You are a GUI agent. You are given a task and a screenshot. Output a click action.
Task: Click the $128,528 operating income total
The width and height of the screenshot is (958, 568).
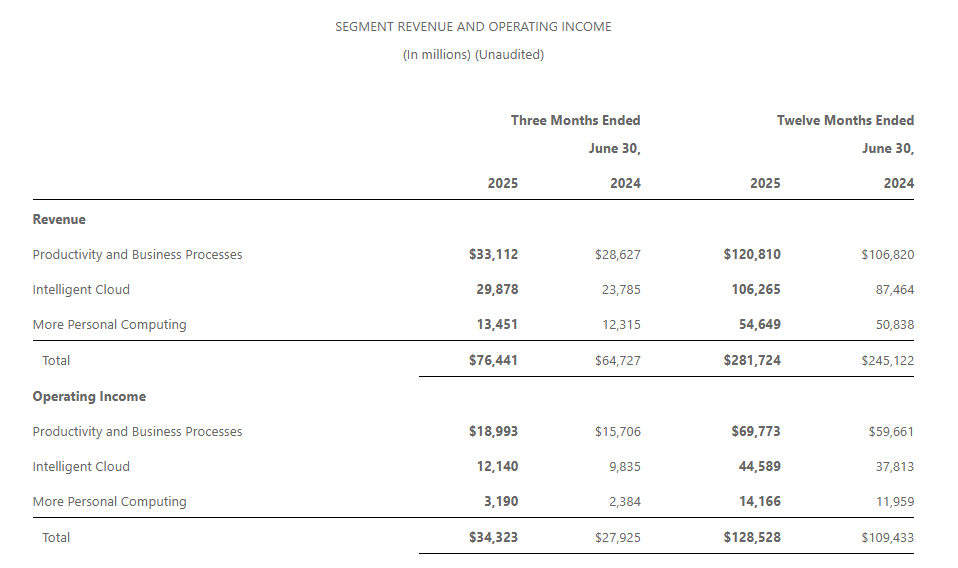(752, 537)
